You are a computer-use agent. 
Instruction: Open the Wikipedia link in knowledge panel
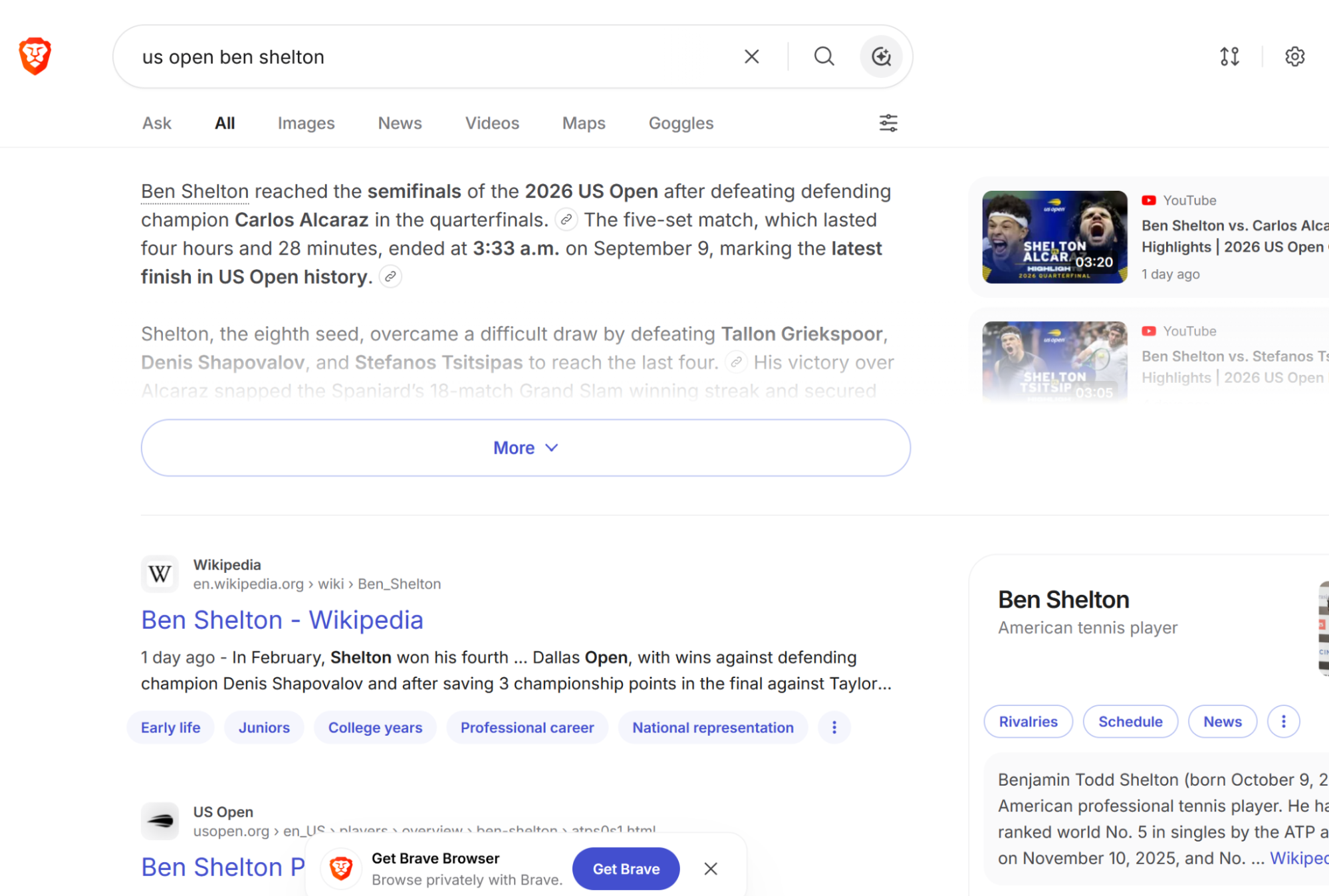coord(1299,858)
